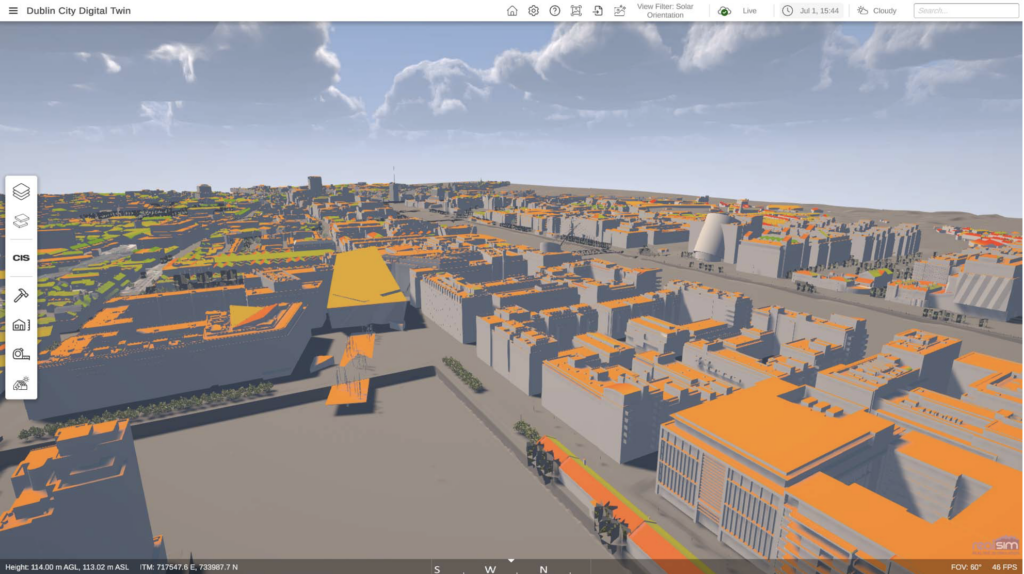This screenshot has width=1024, height=574.
Task: Click the screenshot image icon
Action: point(619,10)
